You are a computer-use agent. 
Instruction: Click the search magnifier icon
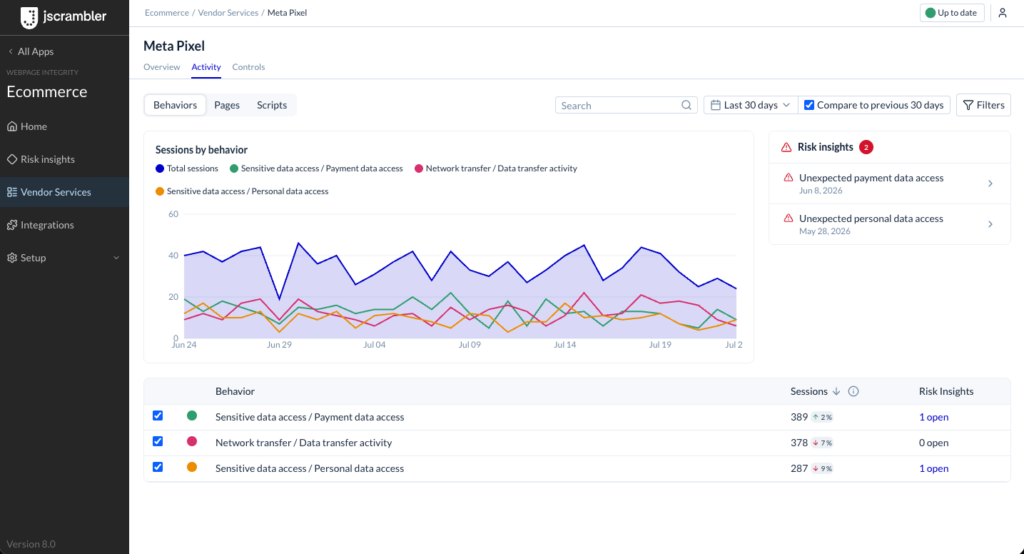pyautogui.click(x=686, y=105)
